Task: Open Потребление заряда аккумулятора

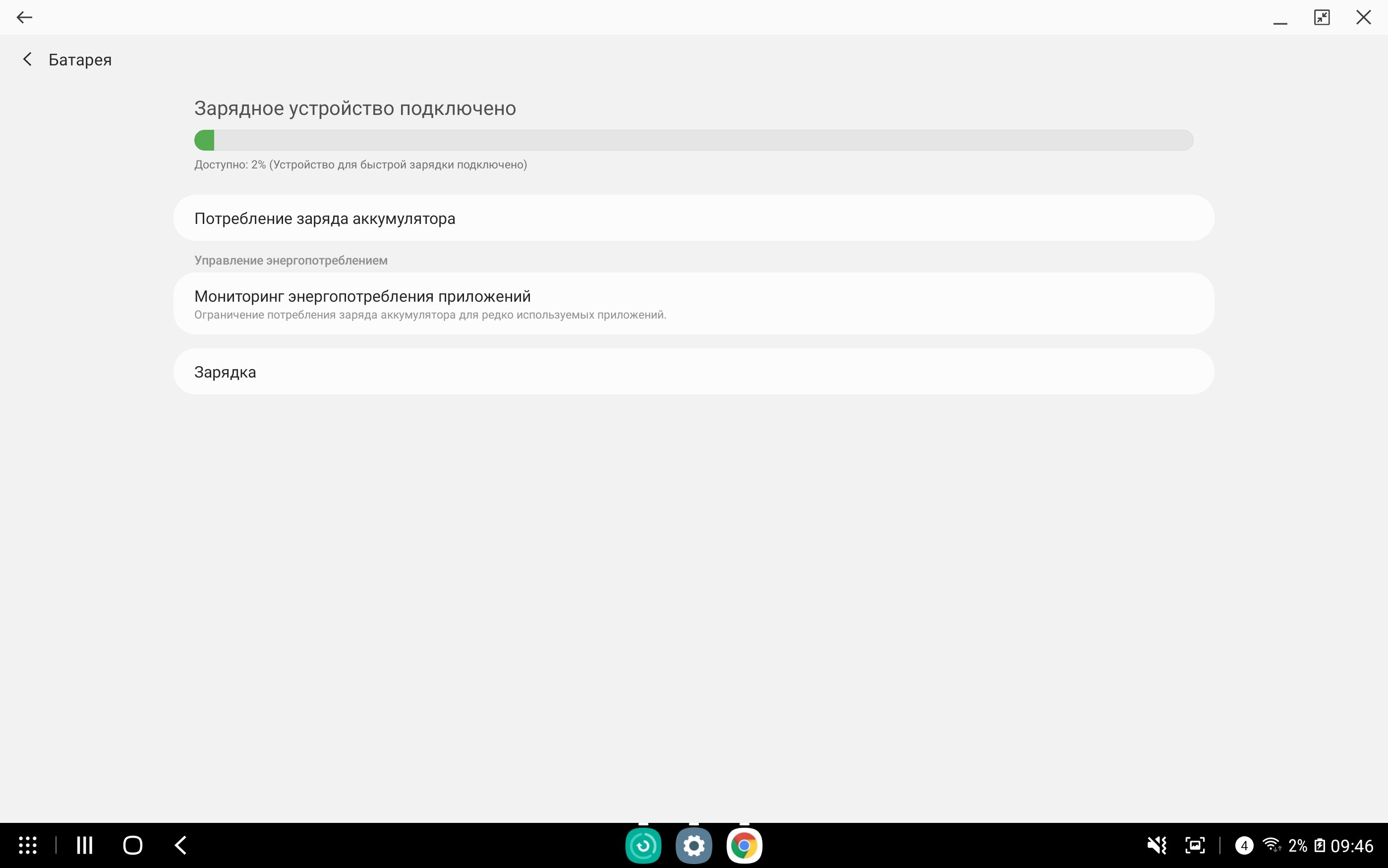Action: point(693,218)
